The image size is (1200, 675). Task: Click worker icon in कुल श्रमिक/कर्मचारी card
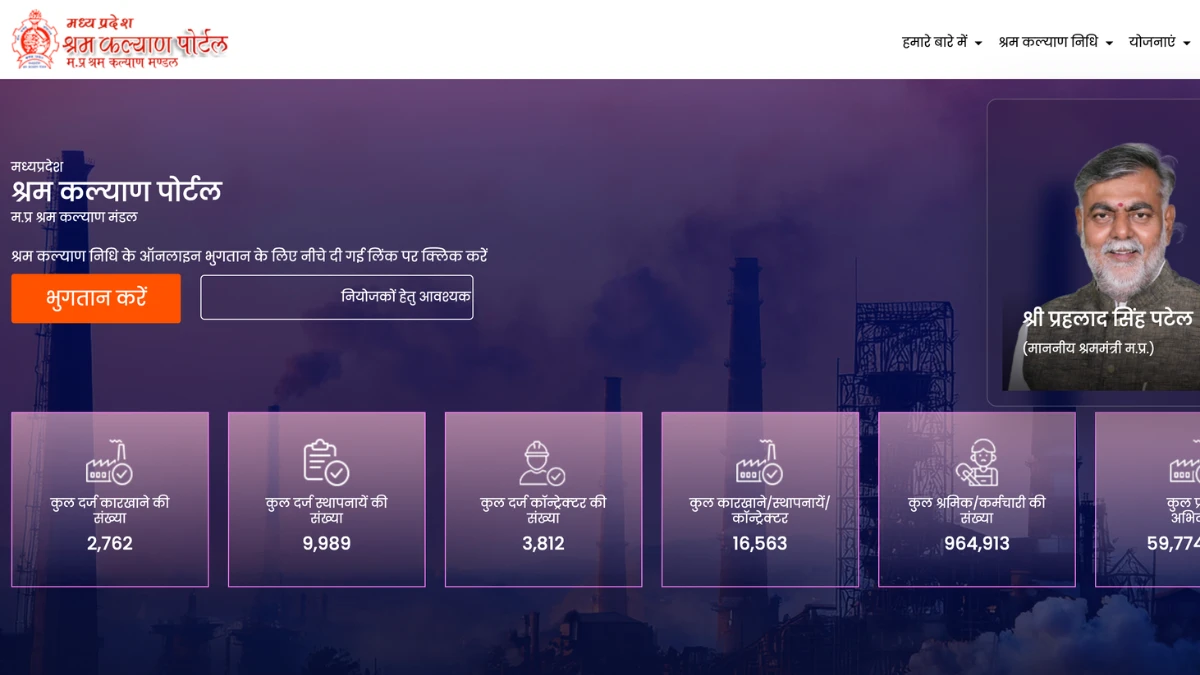(976, 462)
